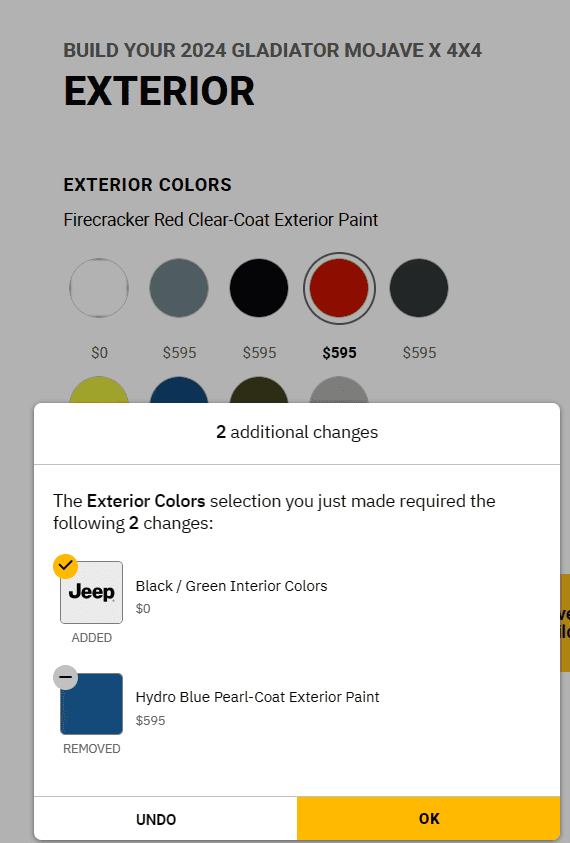Confirm changes with the OK button

tap(429, 818)
